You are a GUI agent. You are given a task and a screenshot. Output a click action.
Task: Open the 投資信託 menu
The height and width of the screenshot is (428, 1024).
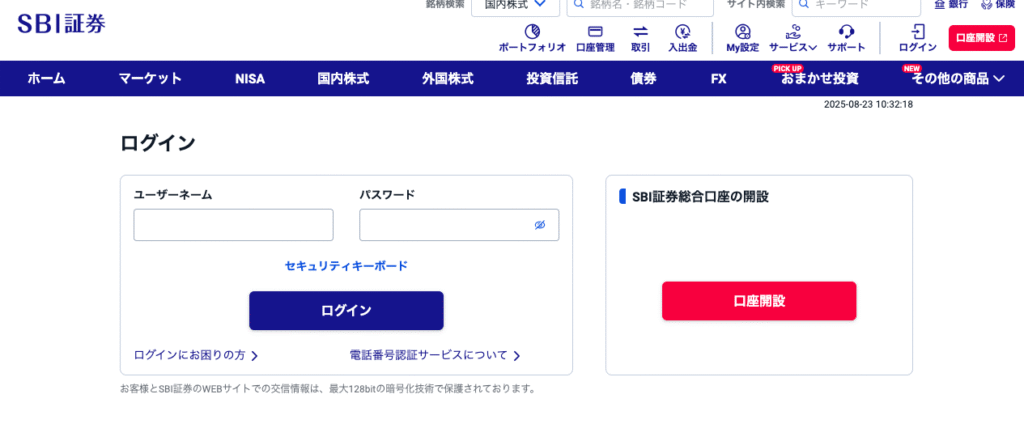click(x=552, y=79)
